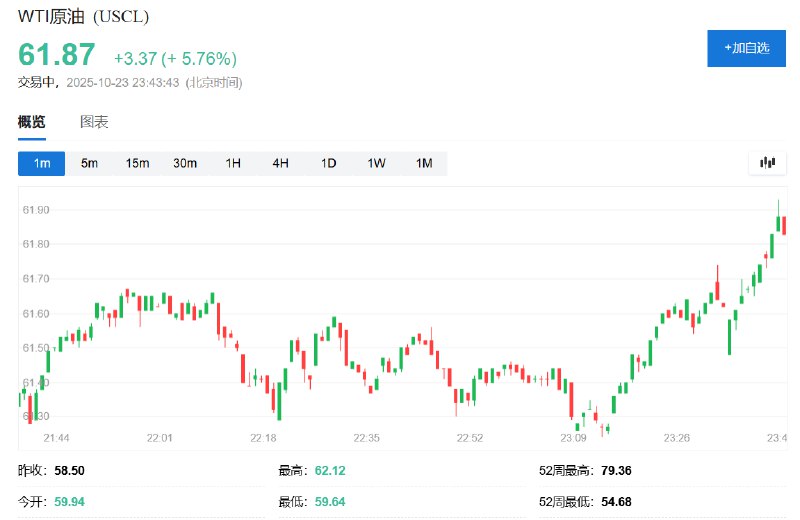
Task: Select the 1m timeframe
Action: 41,163
